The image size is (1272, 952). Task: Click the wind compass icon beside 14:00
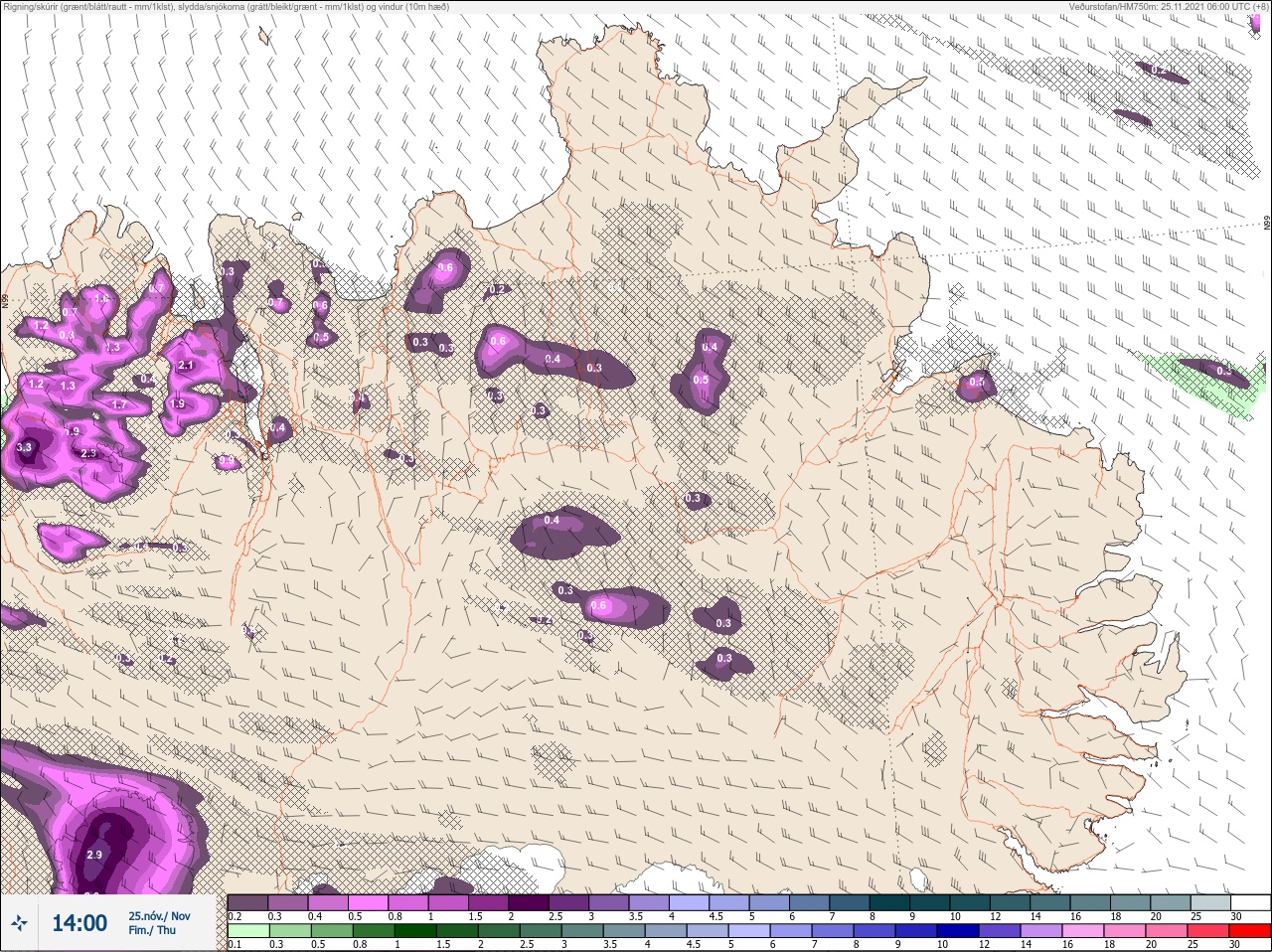pyautogui.click(x=19, y=923)
